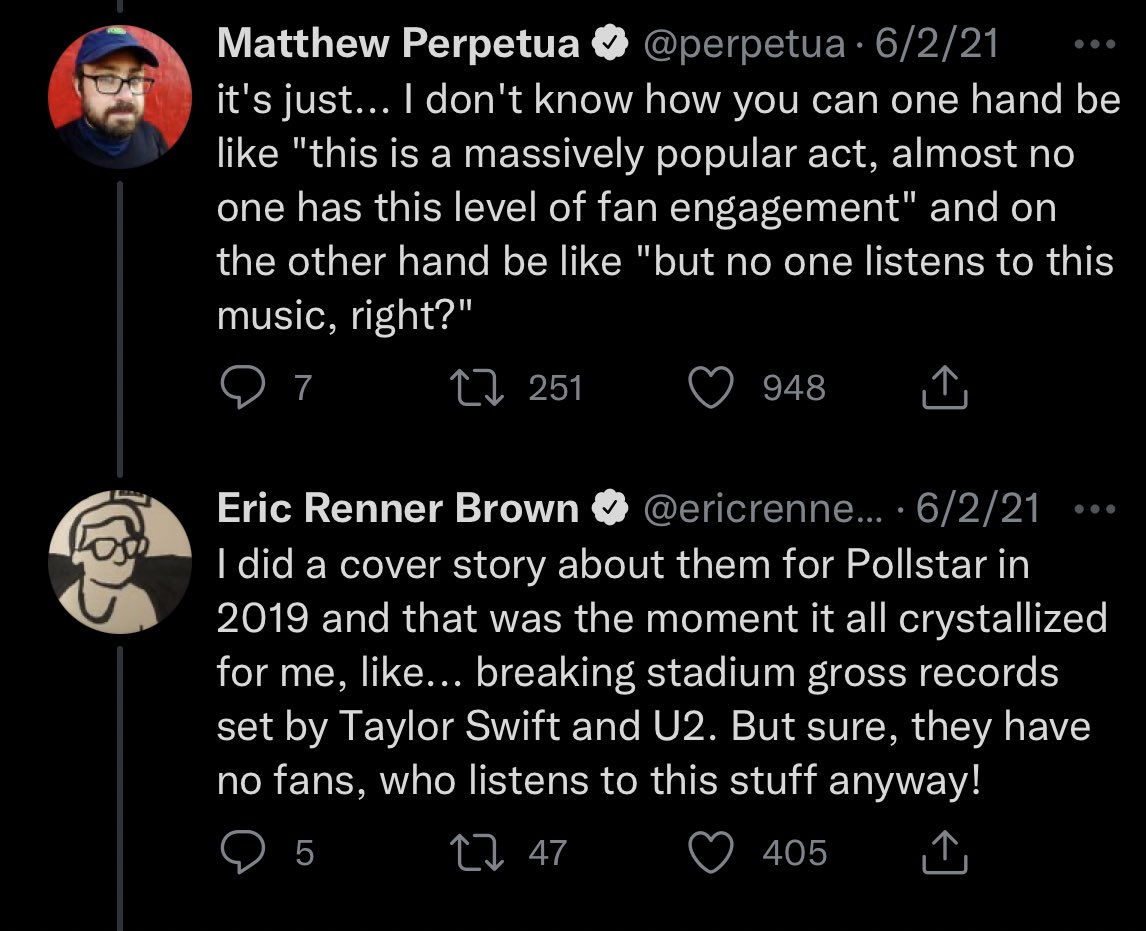
Task: Click the Eric Renner Brown display name
Action: point(398,510)
